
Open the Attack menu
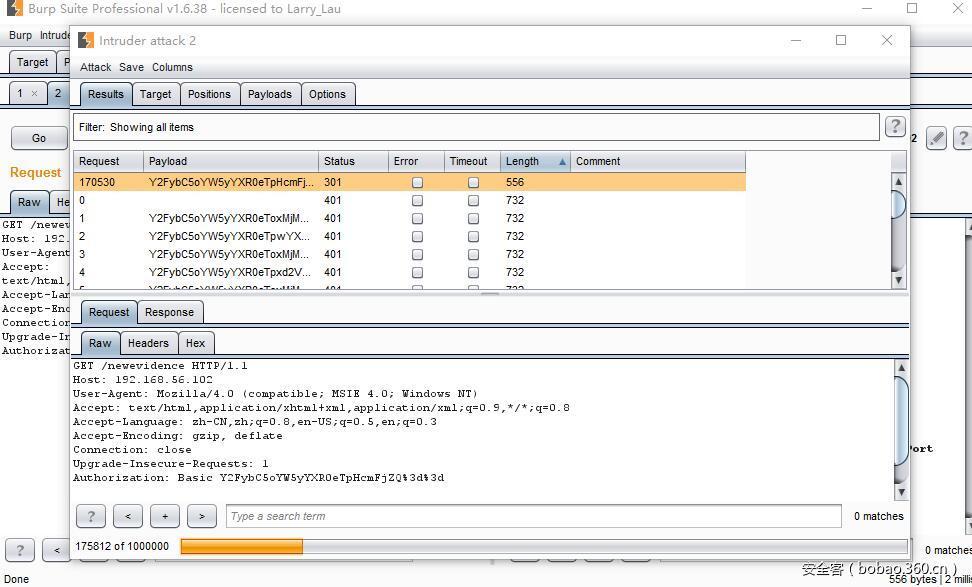96,67
